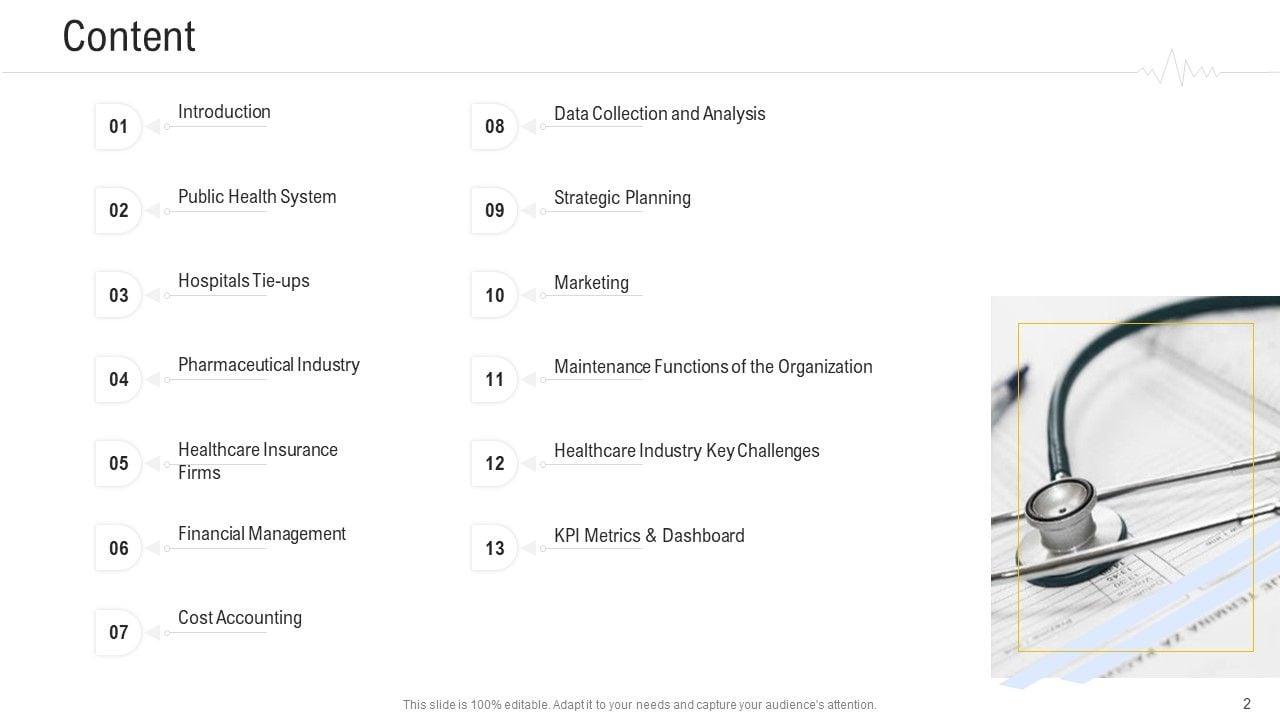Click the heartbeat line icon in header
This screenshot has width=1280, height=720.
coord(1178,69)
